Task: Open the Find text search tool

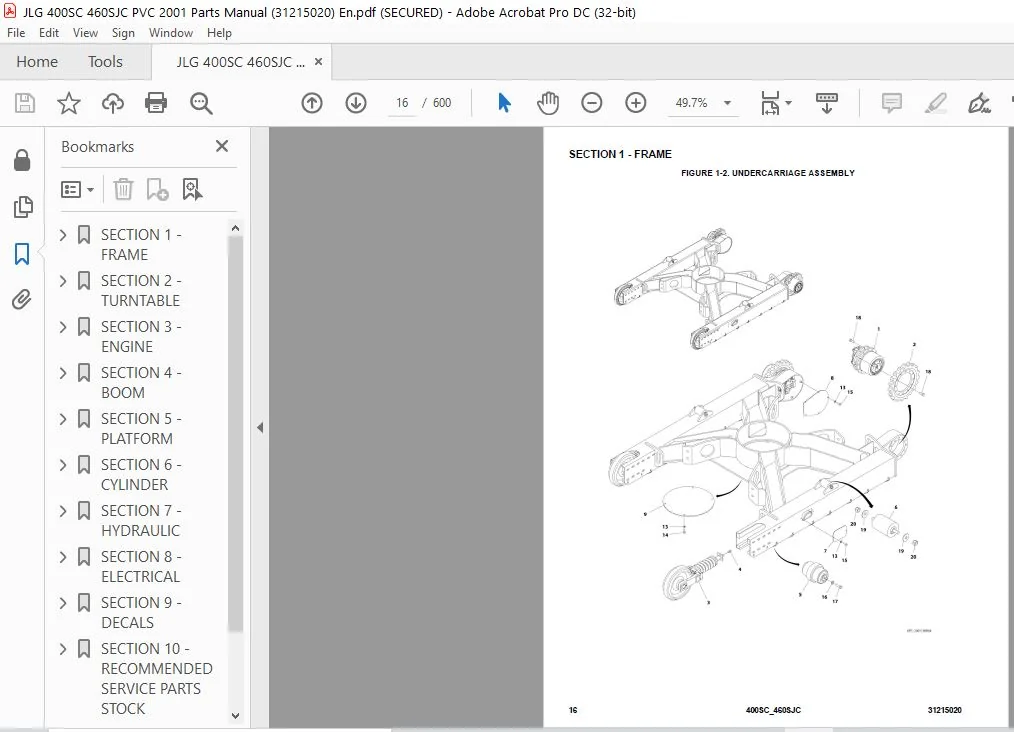Action: coord(200,103)
